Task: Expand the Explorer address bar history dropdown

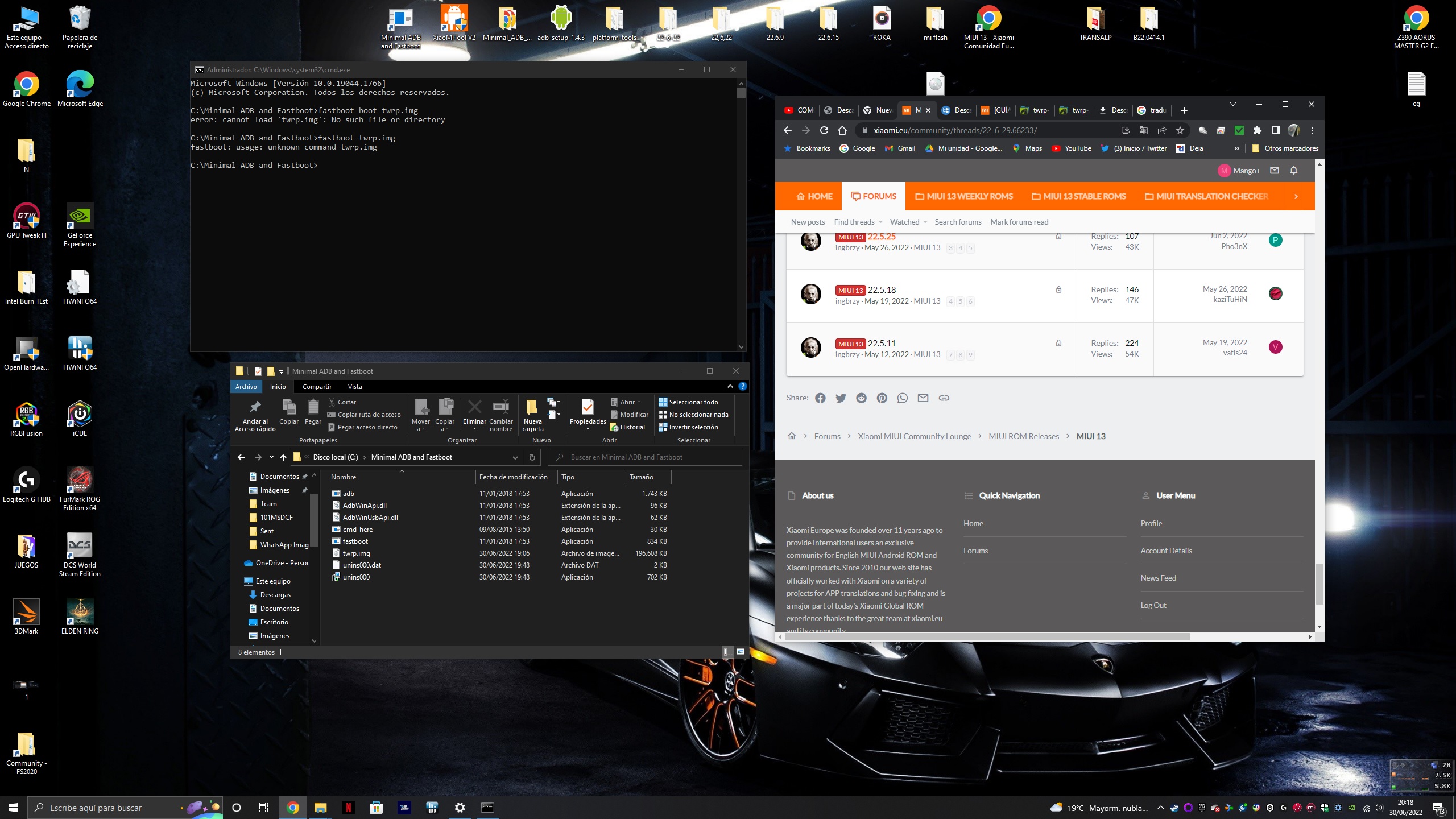Action: tap(515, 457)
